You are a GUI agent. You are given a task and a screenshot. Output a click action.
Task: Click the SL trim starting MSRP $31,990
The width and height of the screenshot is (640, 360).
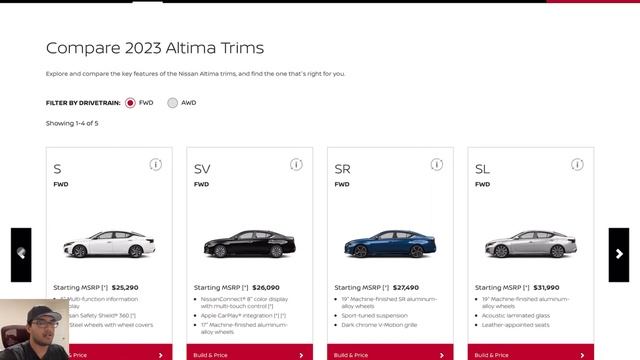tap(517, 288)
